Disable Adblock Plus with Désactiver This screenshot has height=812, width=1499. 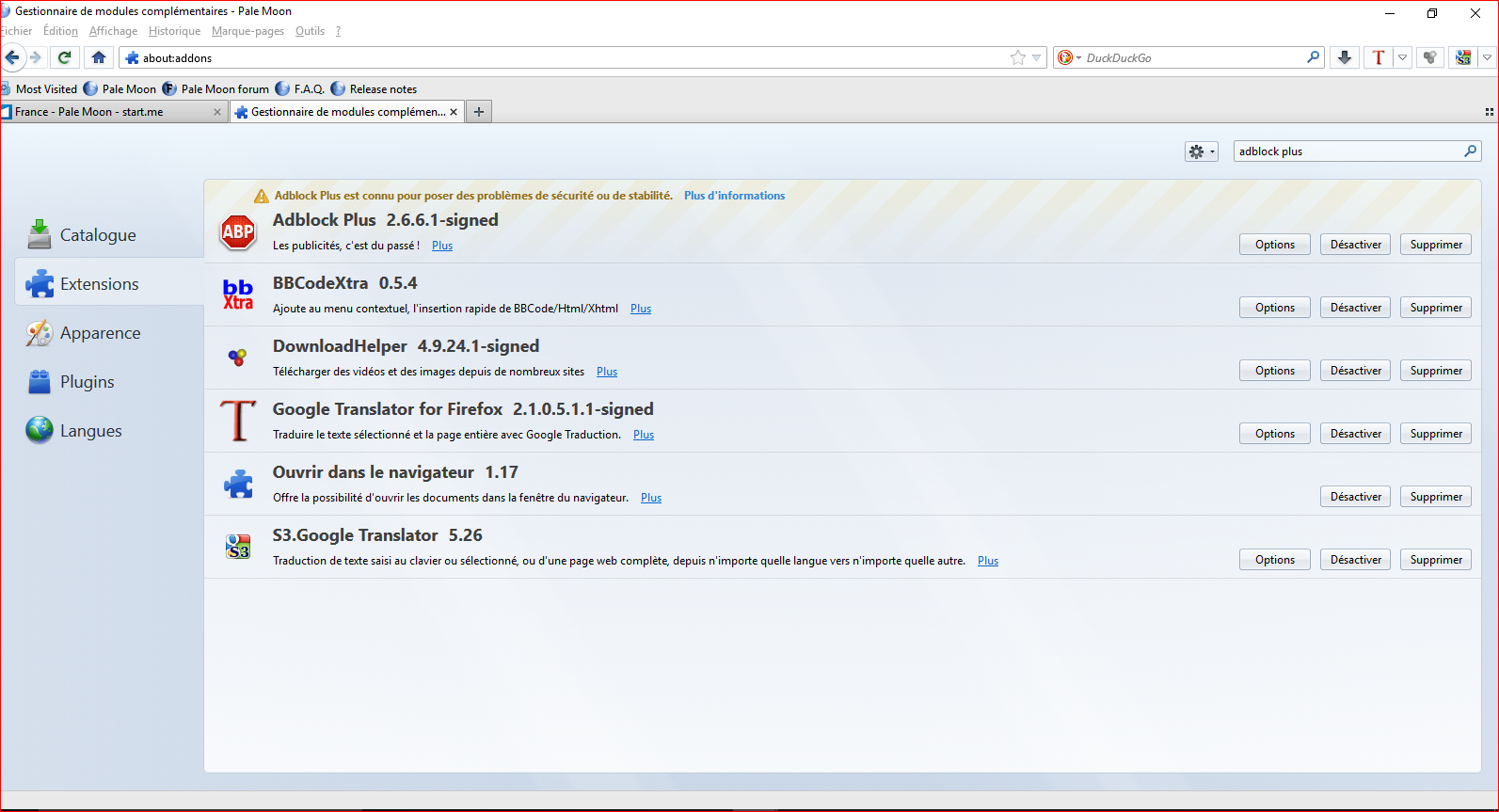coord(1355,245)
